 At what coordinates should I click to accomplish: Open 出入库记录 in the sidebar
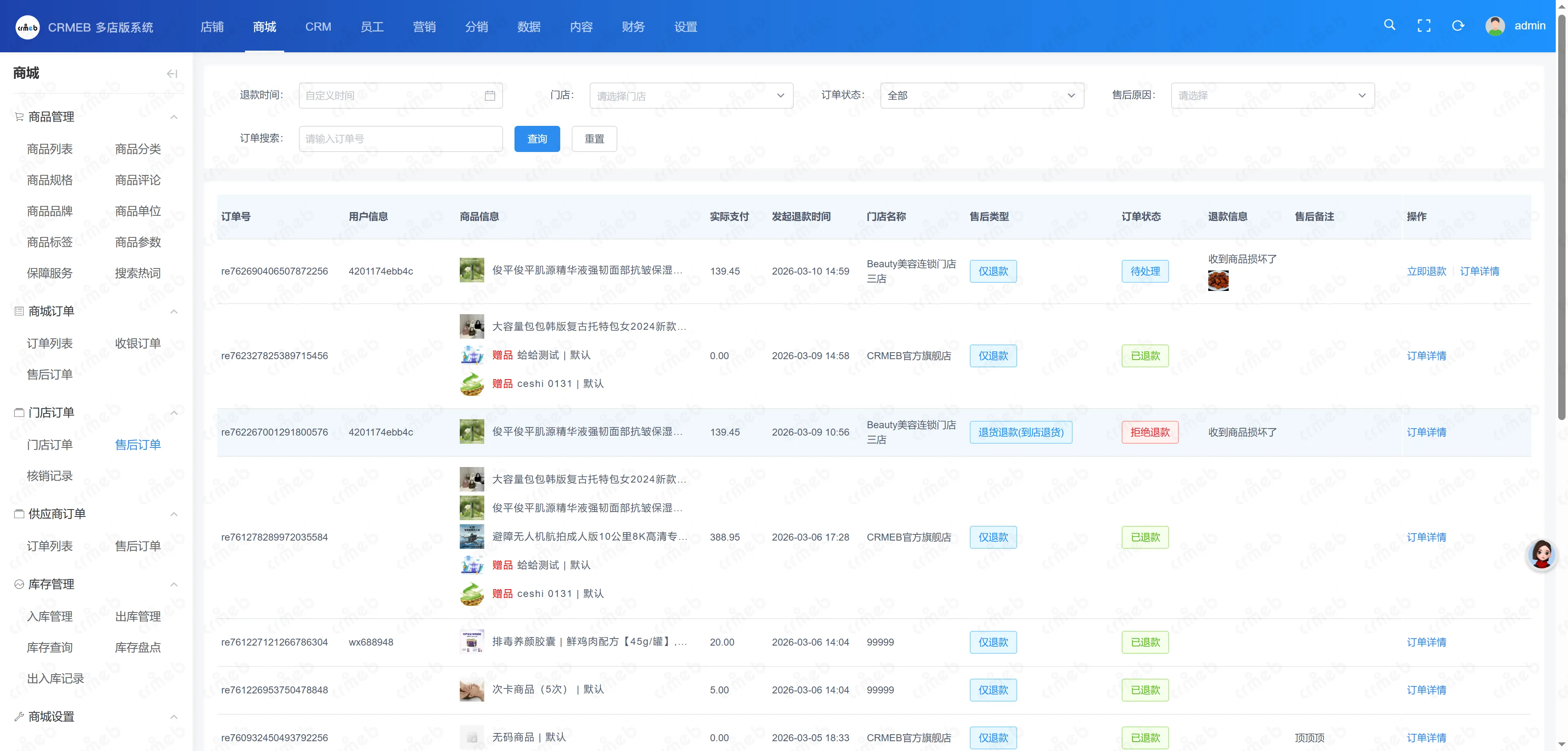click(56, 679)
